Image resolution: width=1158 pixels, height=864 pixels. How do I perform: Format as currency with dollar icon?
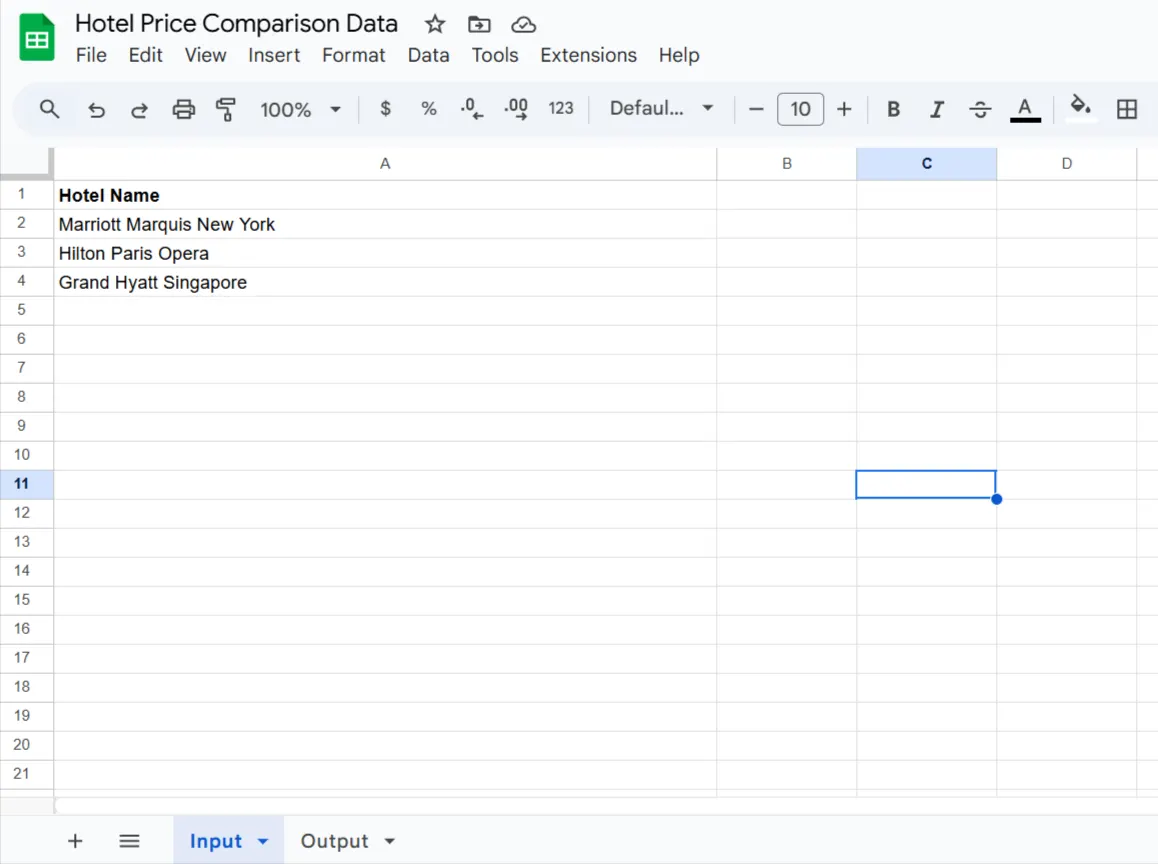[x=386, y=109]
